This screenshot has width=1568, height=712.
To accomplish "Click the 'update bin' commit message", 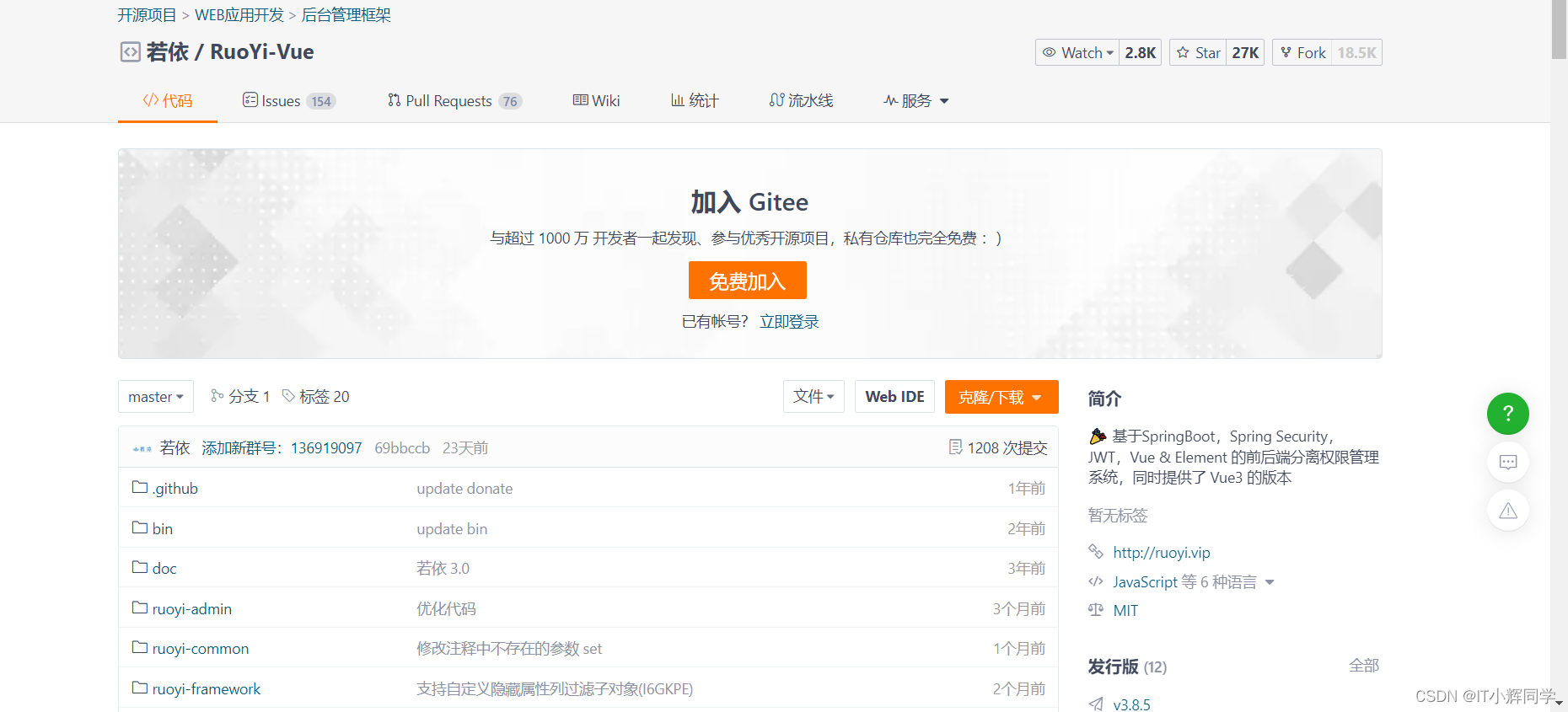I will coord(452,529).
